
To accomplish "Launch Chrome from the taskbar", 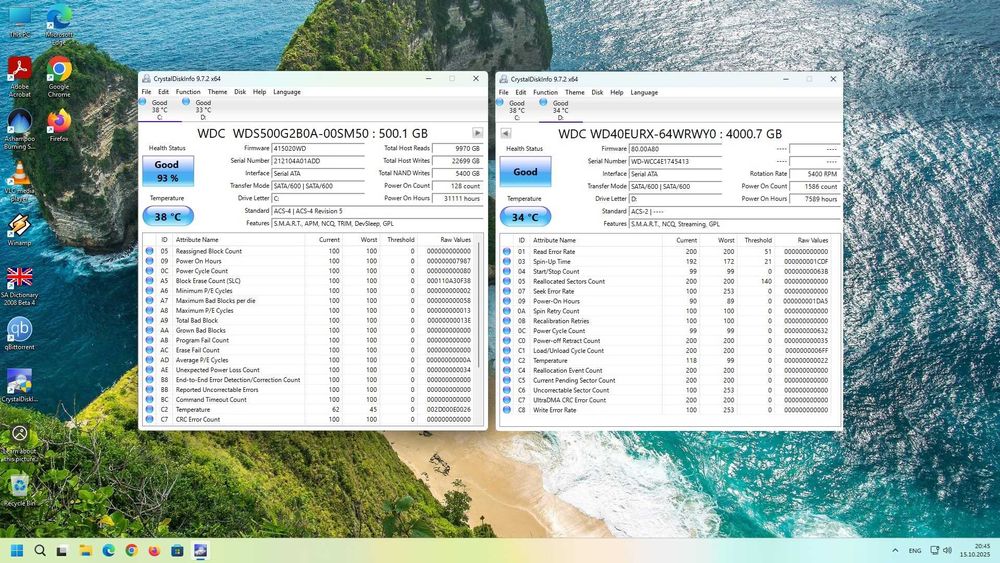I will pos(131,550).
